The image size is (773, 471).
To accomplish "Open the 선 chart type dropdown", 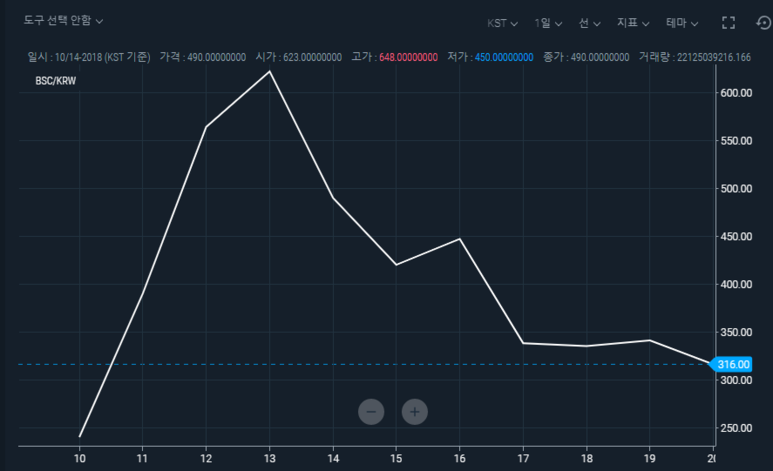I will (x=590, y=23).
